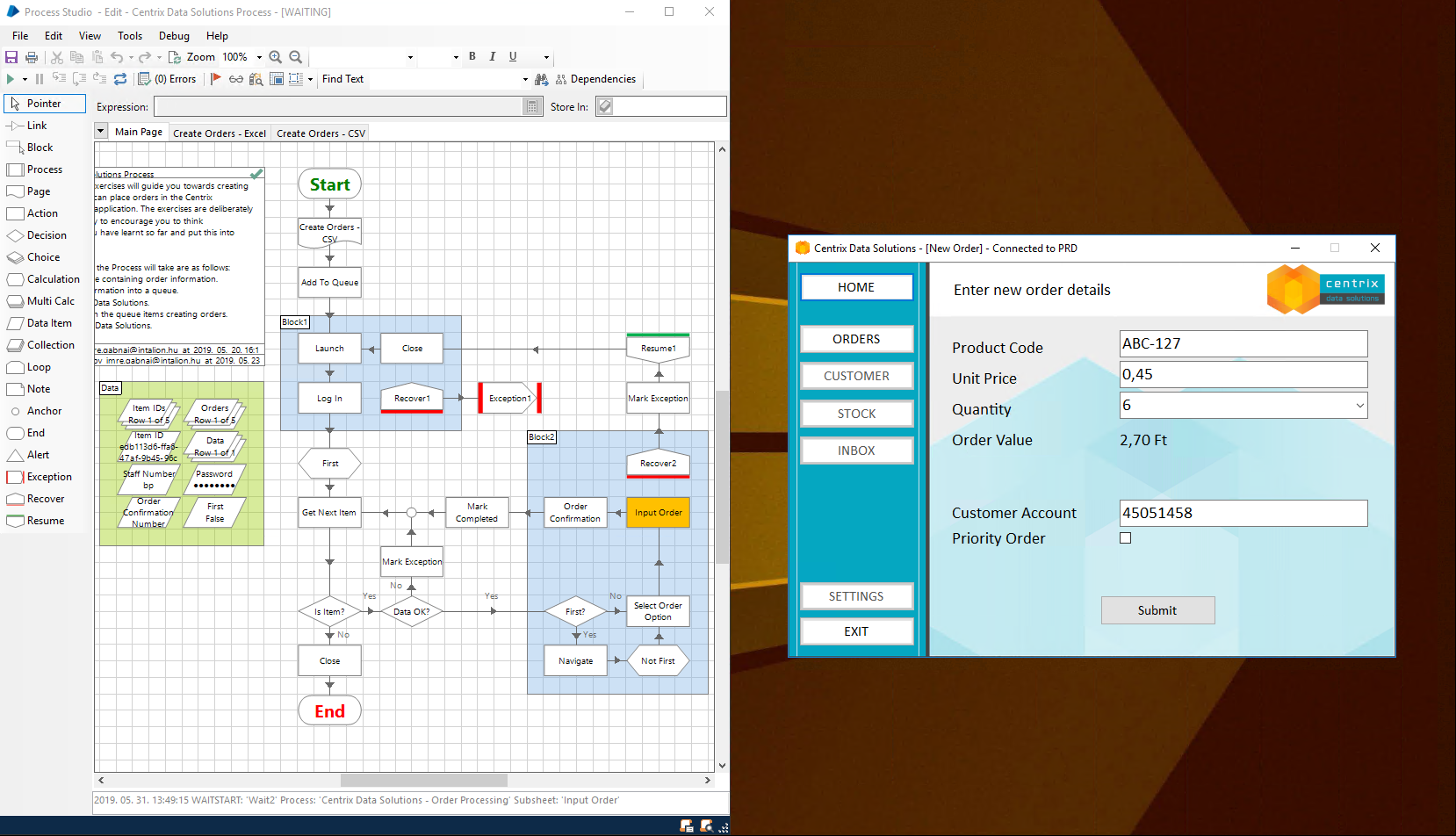
Task: Open the Tools menu
Action: 130,36
